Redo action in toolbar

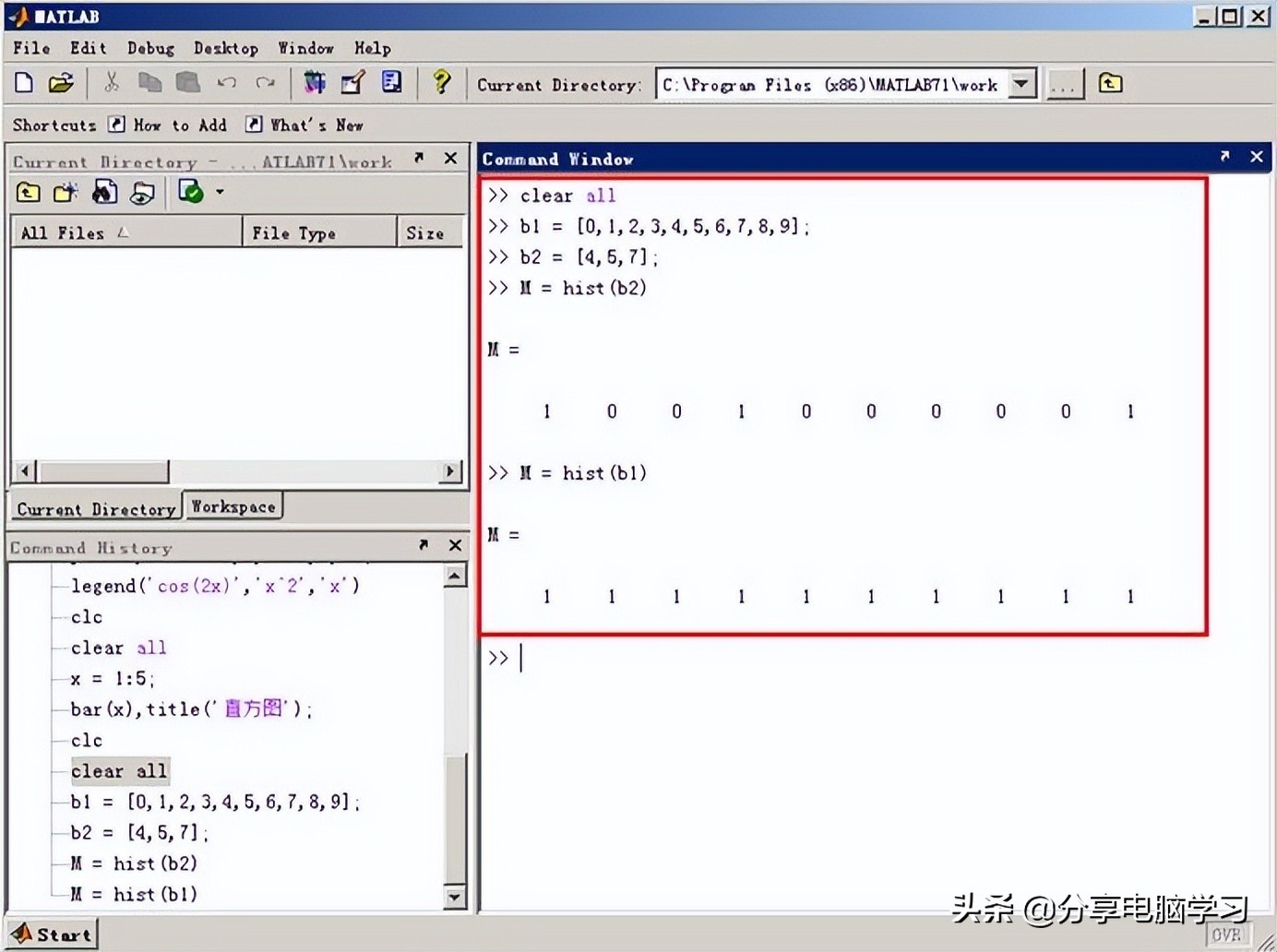pos(266,83)
